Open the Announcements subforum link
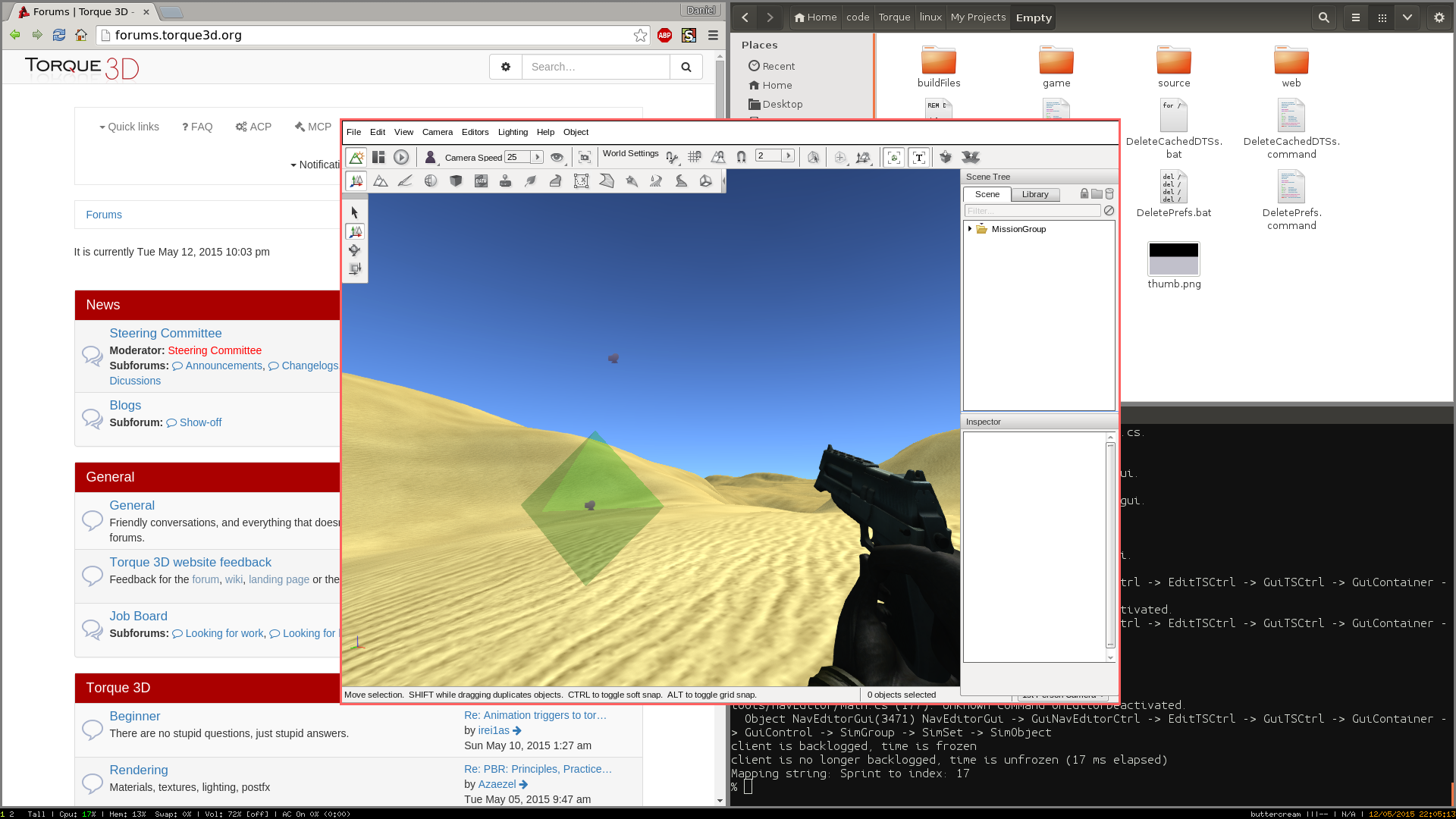 point(223,366)
